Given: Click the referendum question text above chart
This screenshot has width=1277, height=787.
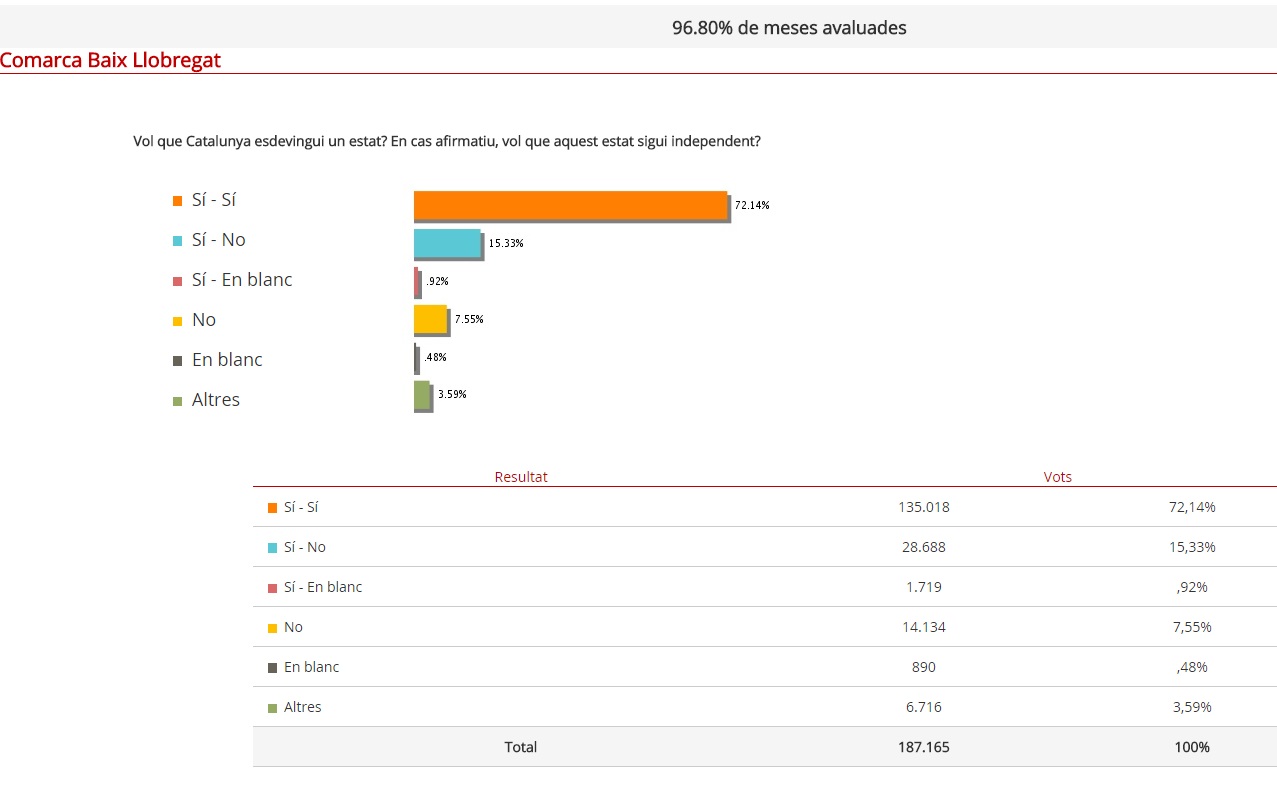Looking at the screenshot, I should click(447, 141).
